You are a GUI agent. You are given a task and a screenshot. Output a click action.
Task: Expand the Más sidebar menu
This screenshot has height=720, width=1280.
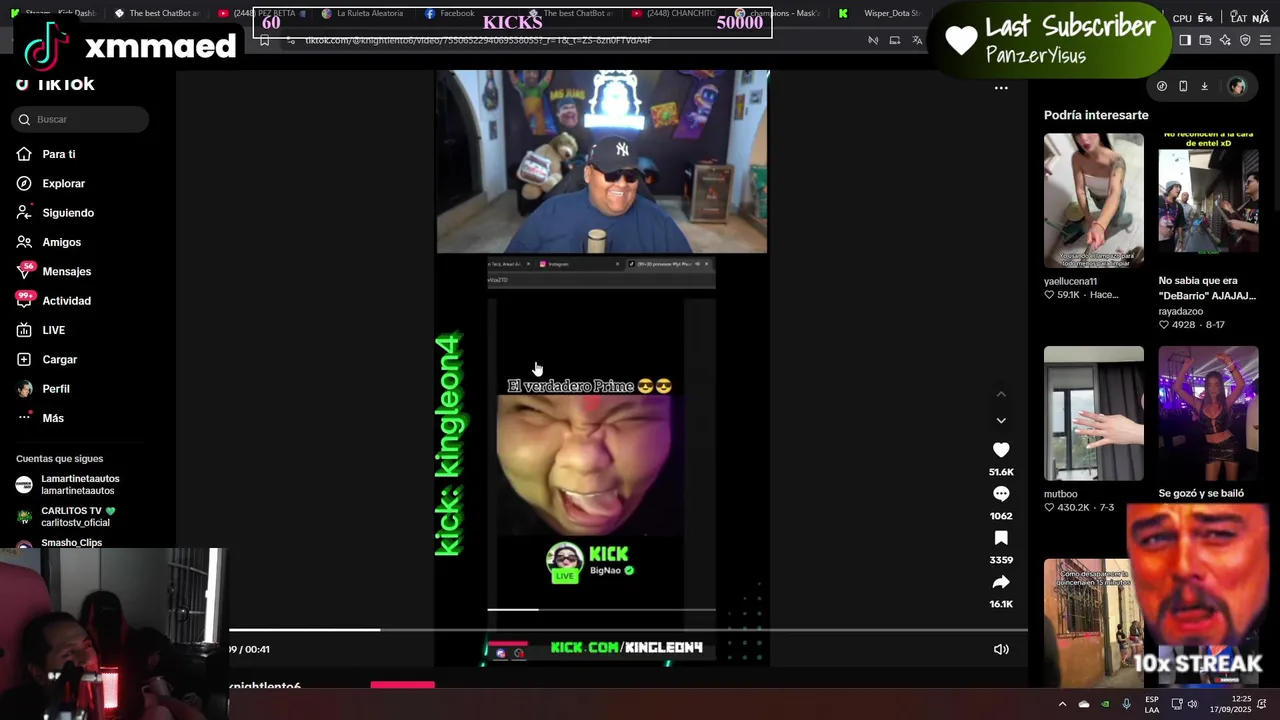pos(40,418)
